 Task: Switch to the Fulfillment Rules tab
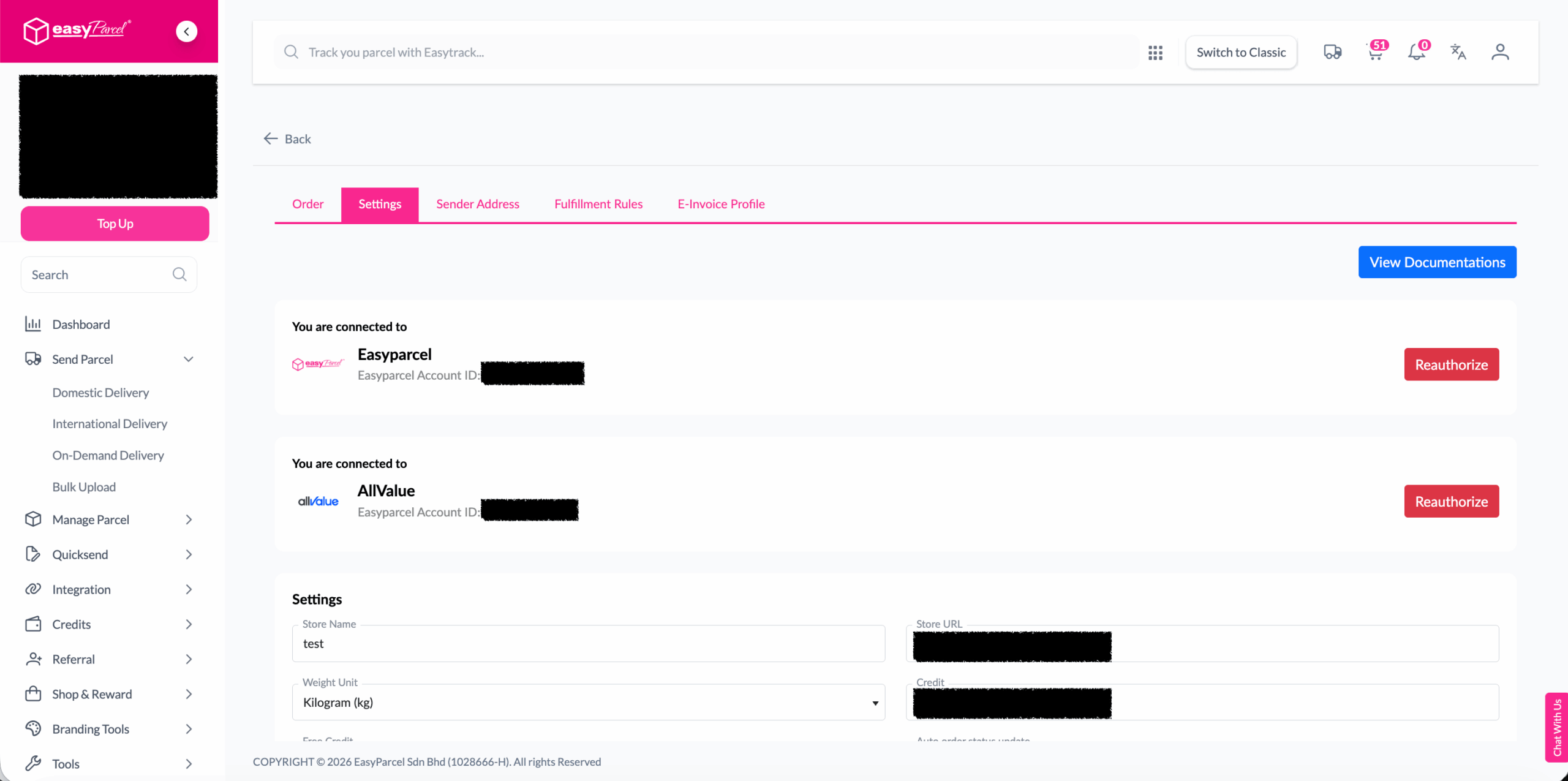[x=598, y=204]
